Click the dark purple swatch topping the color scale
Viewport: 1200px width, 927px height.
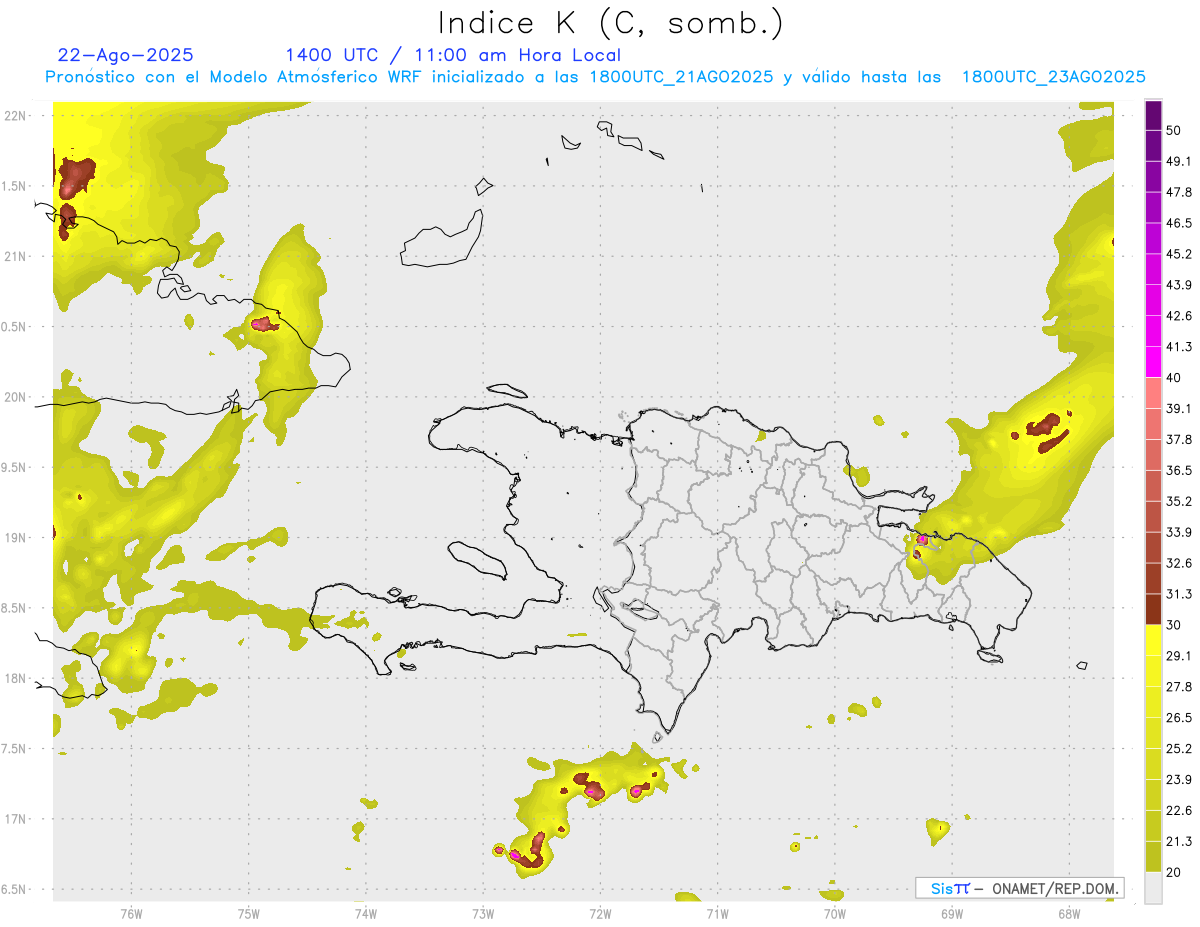1154,116
